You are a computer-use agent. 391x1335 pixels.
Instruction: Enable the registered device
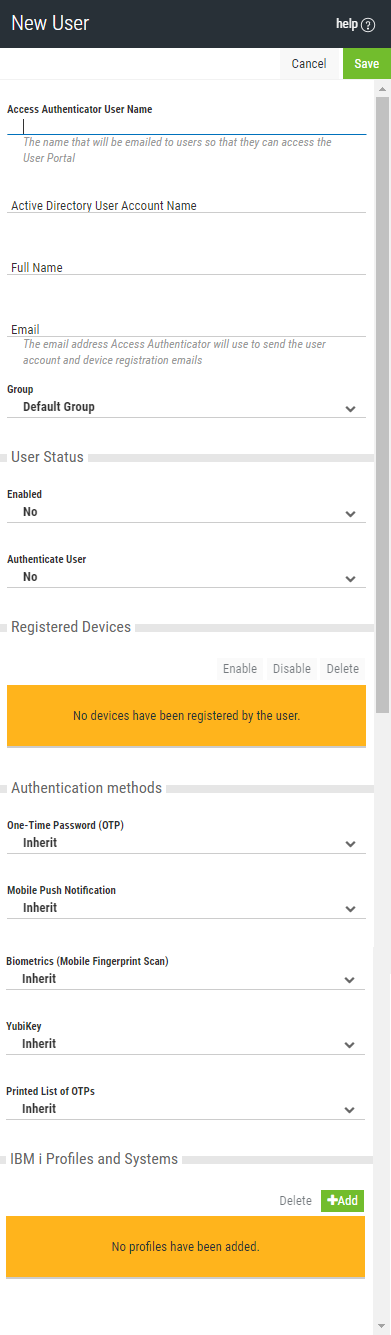pos(240,669)
